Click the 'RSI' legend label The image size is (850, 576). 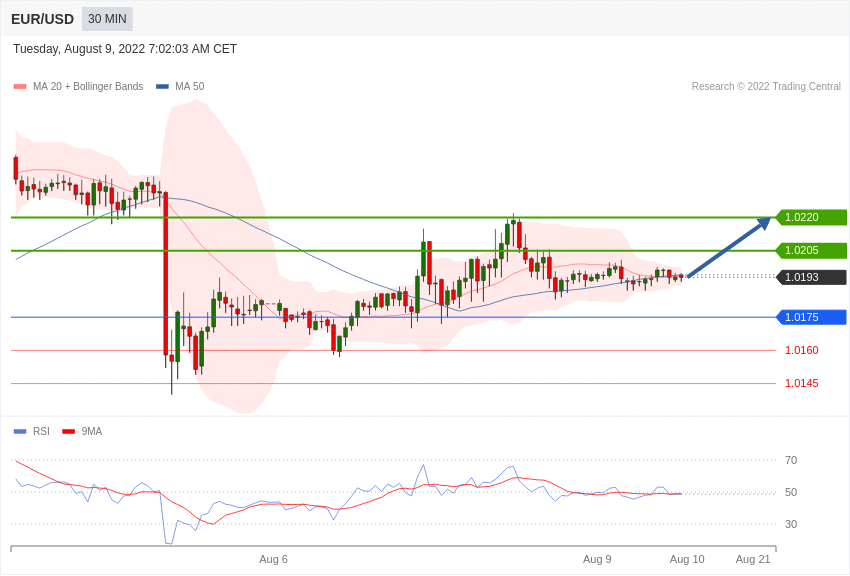pyautogui.click(x=41, y=431)
